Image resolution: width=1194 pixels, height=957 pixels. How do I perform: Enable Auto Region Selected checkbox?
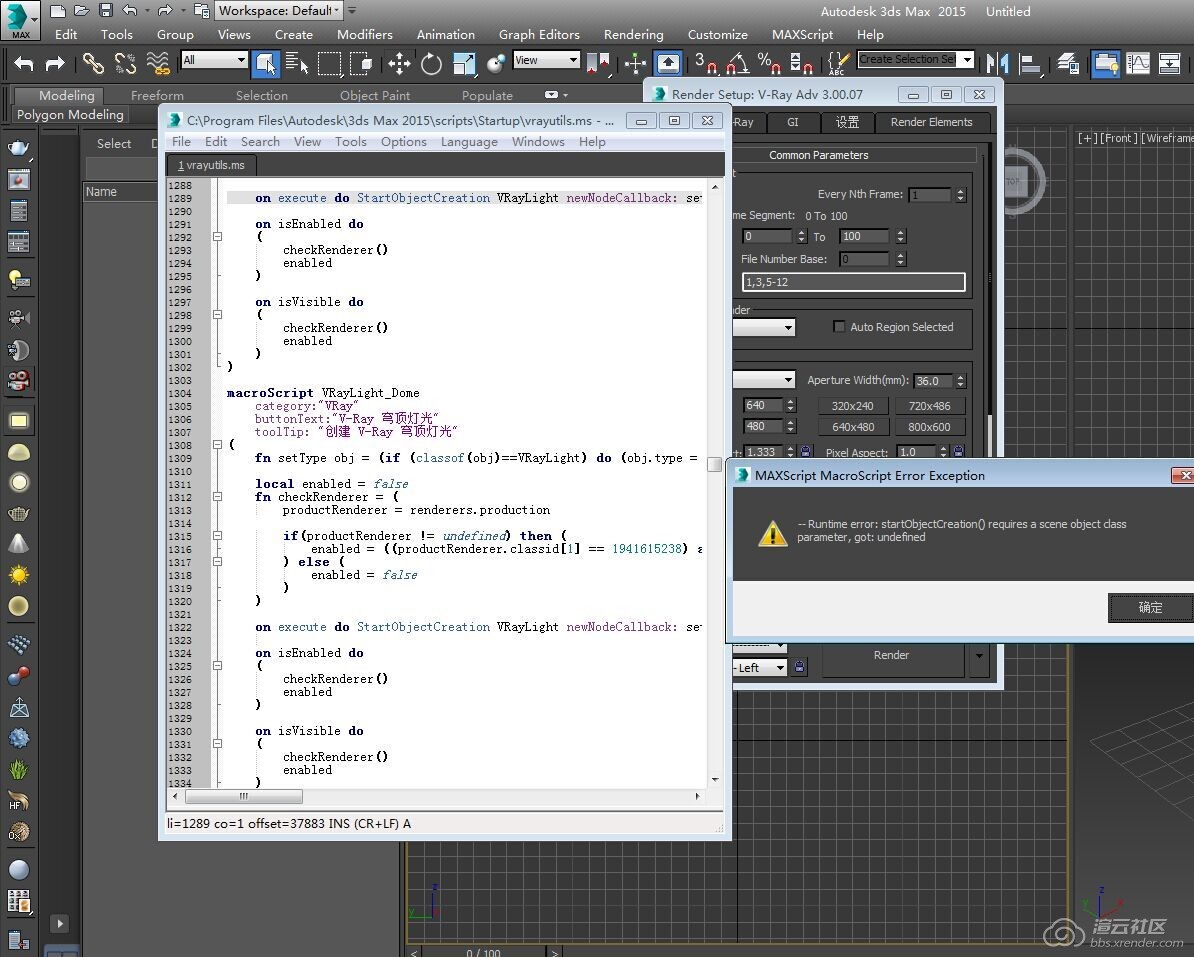[840, 327]
